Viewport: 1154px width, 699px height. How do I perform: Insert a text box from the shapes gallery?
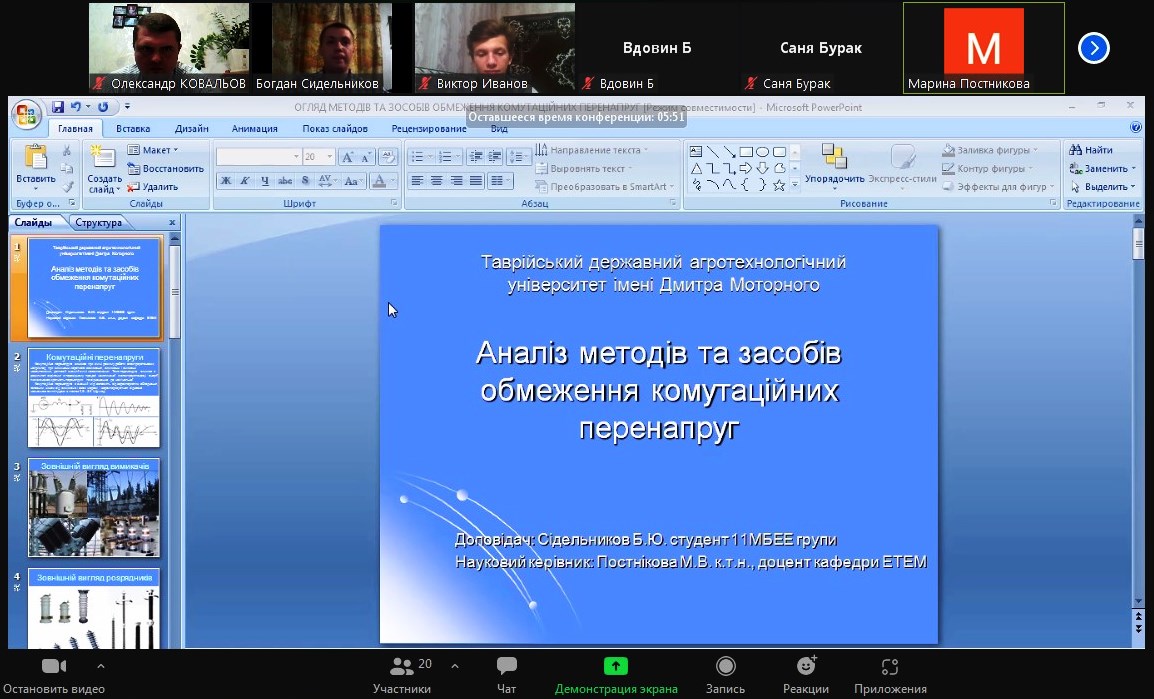[695, 152]
